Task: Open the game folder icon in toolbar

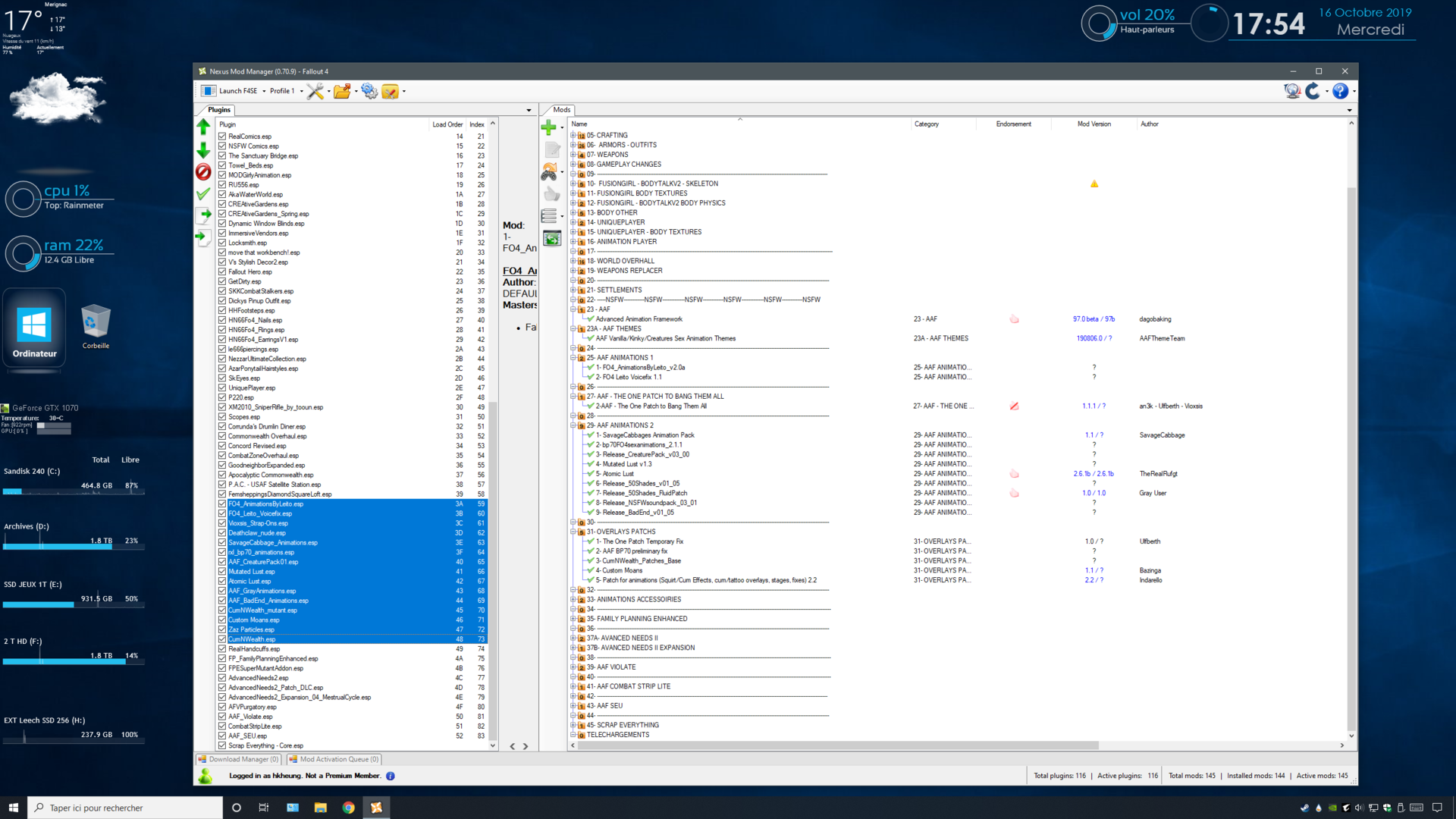Action: point(342,91)
